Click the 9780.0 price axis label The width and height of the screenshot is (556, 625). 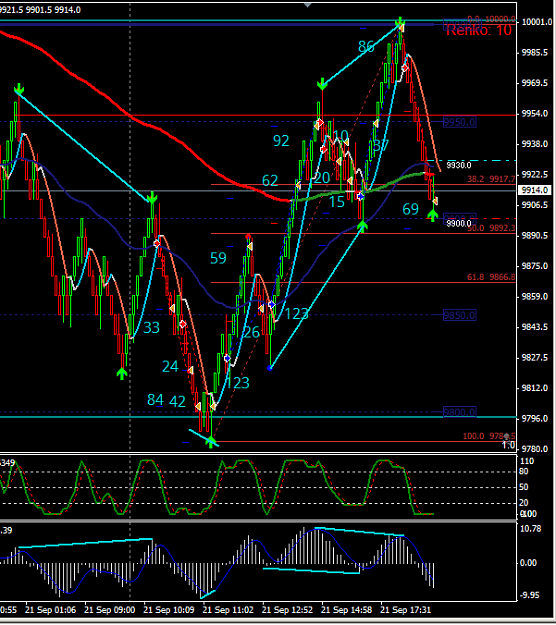pyautogui.click(x=534, y=449)
